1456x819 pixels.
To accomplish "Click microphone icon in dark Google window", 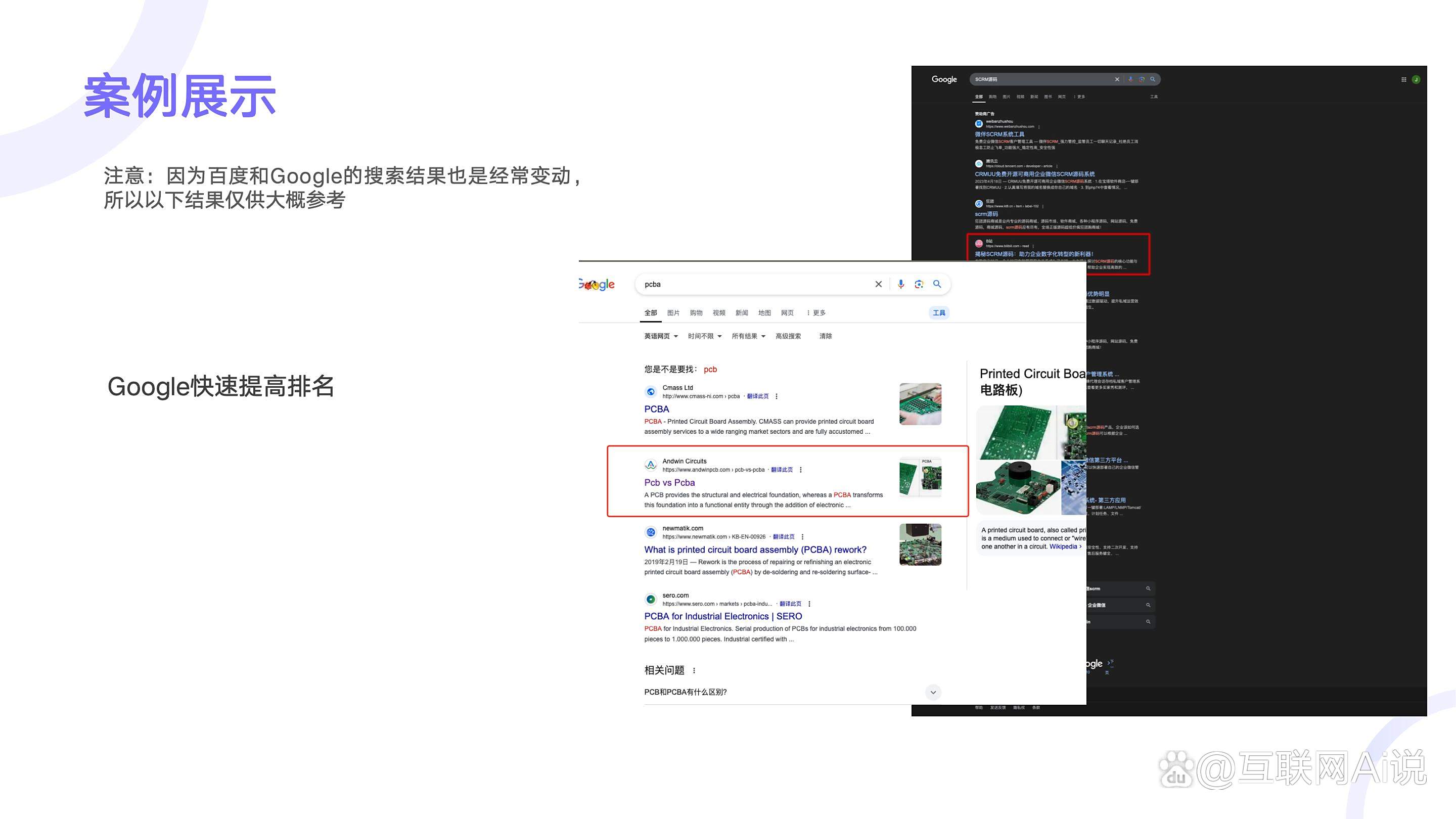I will [1130, 79].
